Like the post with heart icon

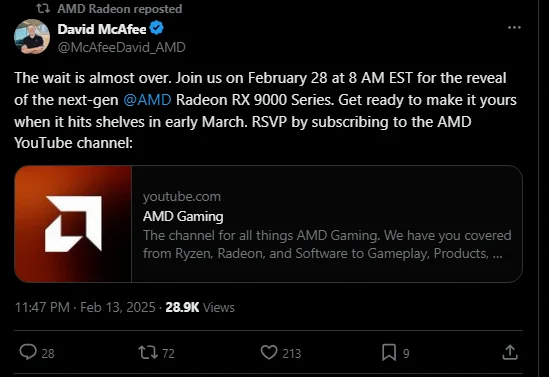[269, 352]
